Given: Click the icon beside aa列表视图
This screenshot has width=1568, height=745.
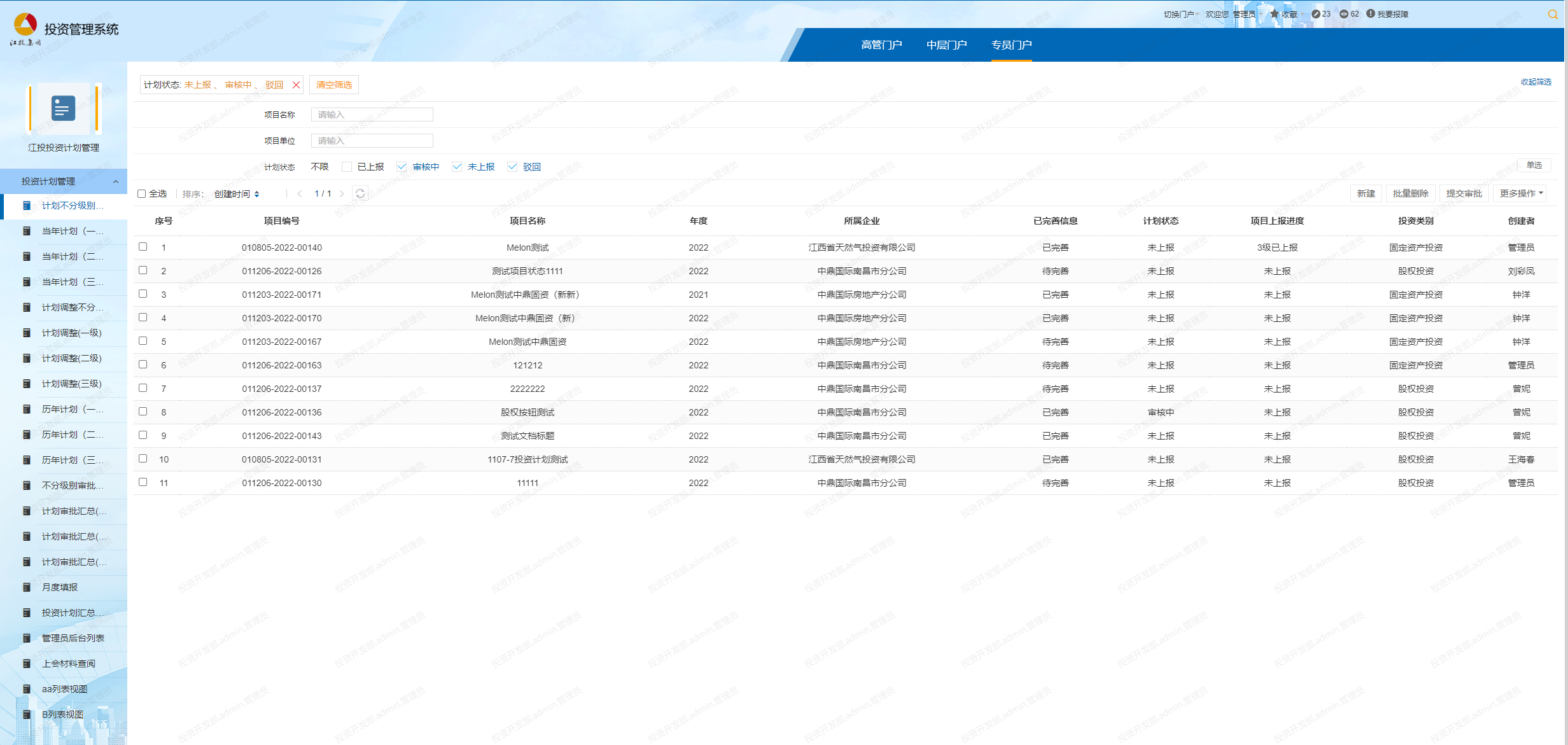Looking at the screenshot, I should pyautogui.click(x=27, y=689).
